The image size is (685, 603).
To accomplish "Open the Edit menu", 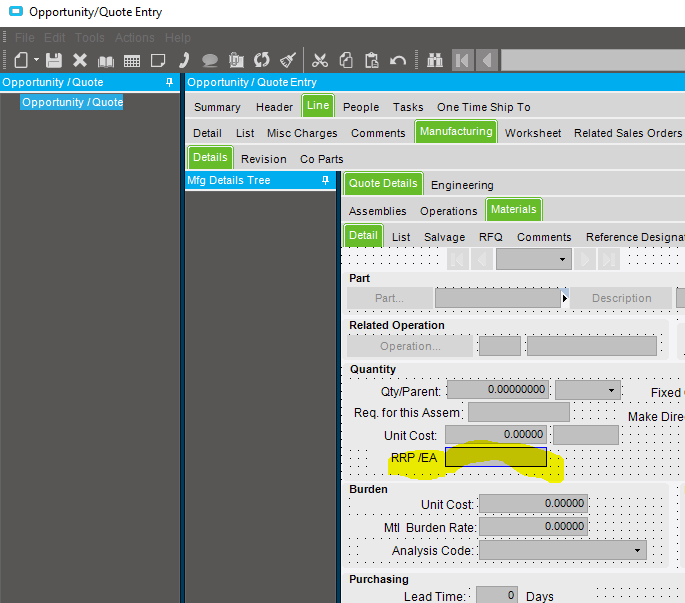I will point(55,38).
